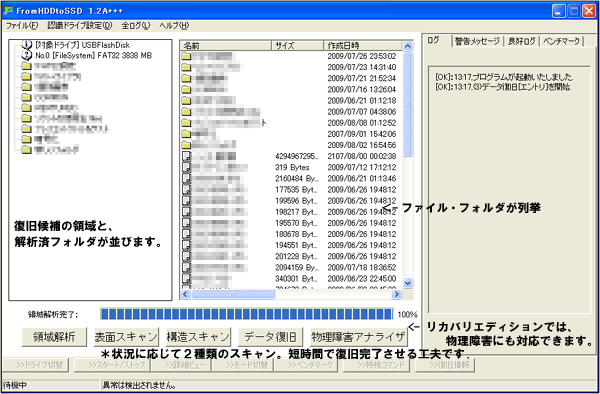
Task: Click the FromHDDtoSSD title bar app icon
Action: tap(8, 10)
